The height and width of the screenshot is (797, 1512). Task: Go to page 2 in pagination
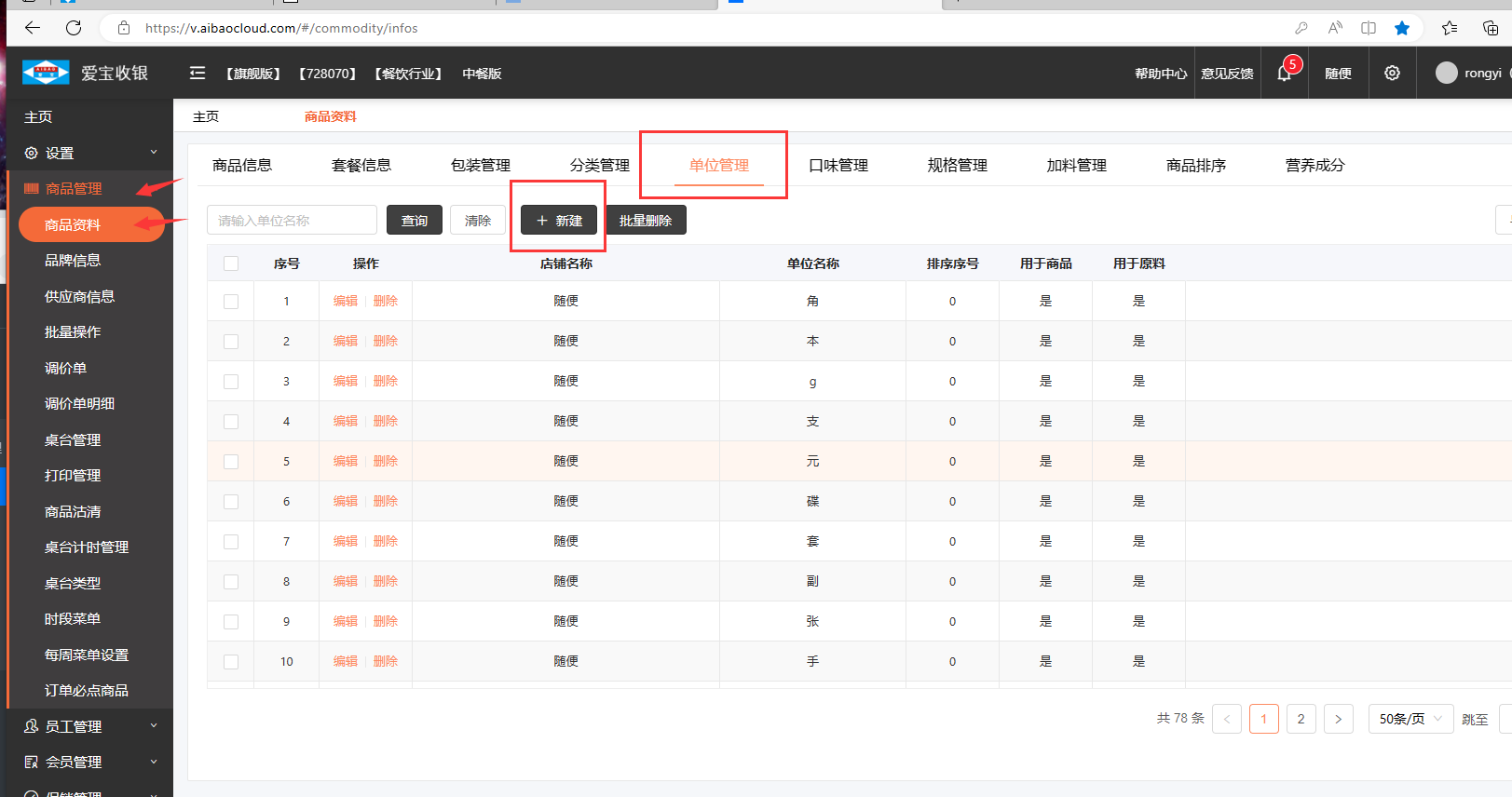(x=1301, y=719)
